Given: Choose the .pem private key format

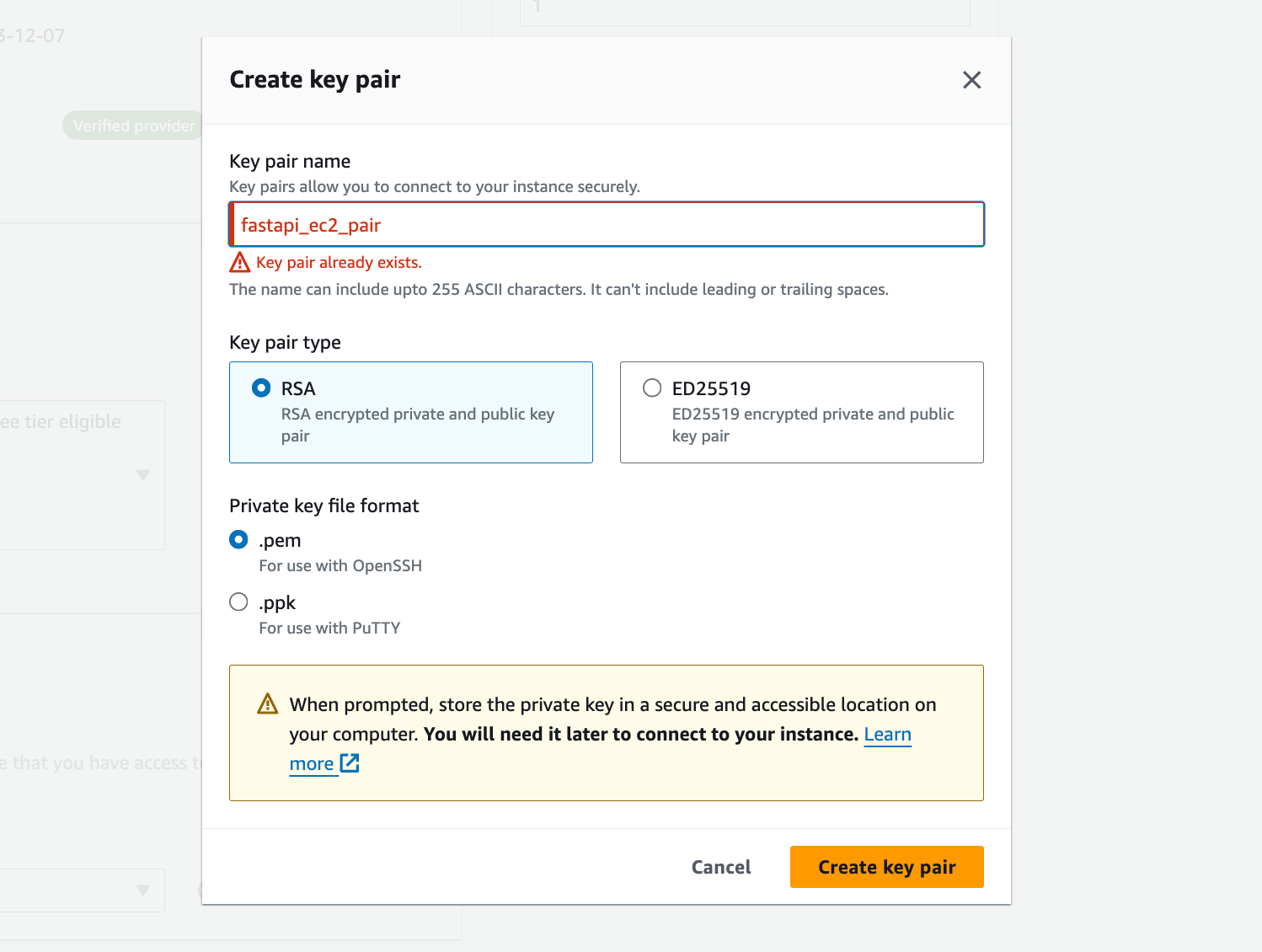Looking at the screenshot, I should point(238,539).
